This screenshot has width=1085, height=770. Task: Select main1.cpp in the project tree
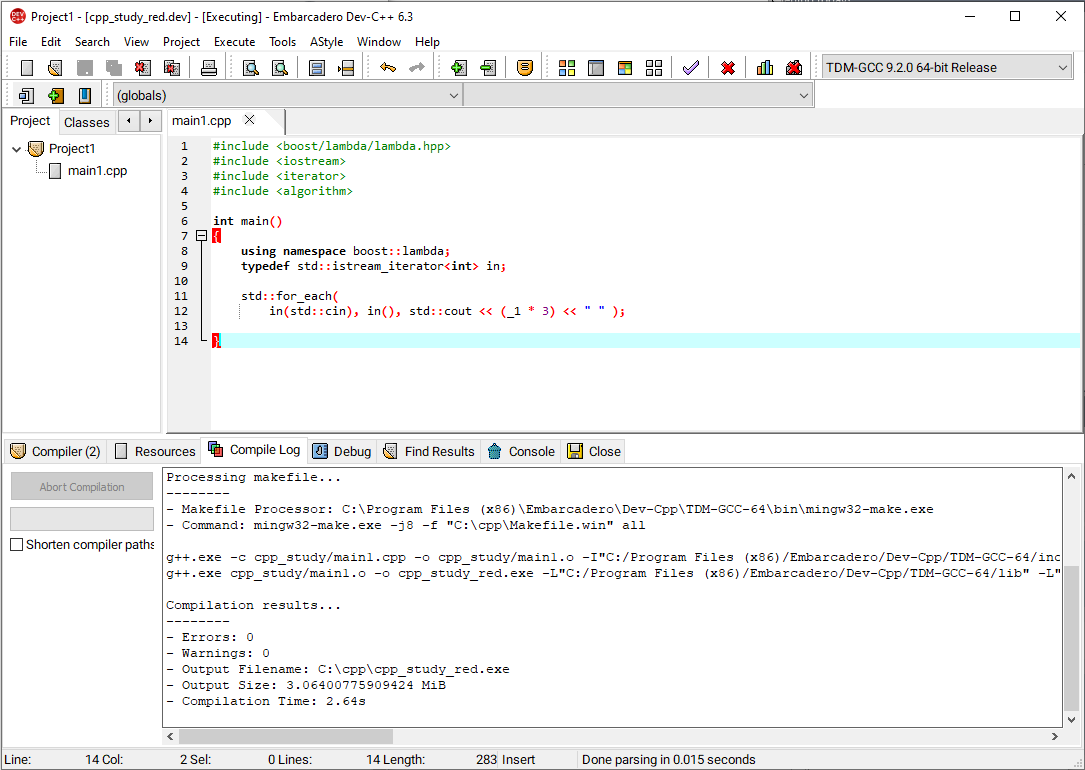tap(97, 171)
